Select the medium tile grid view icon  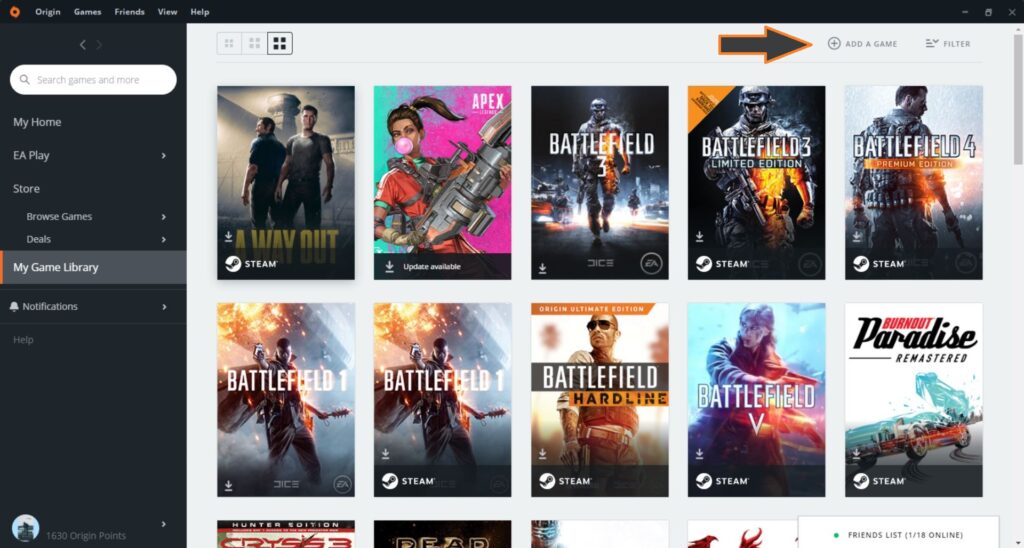click(x=255, y=43)
